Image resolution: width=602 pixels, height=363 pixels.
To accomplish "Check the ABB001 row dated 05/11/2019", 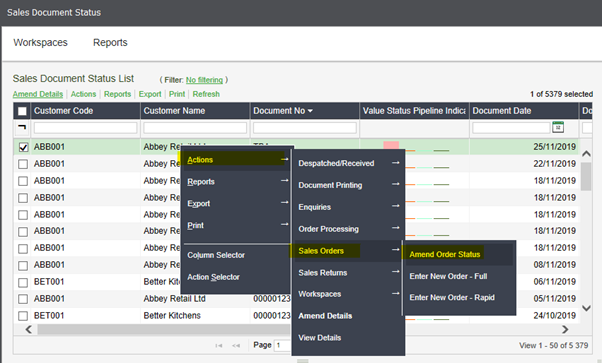I will pyautogui.click(x=23, y=299).
